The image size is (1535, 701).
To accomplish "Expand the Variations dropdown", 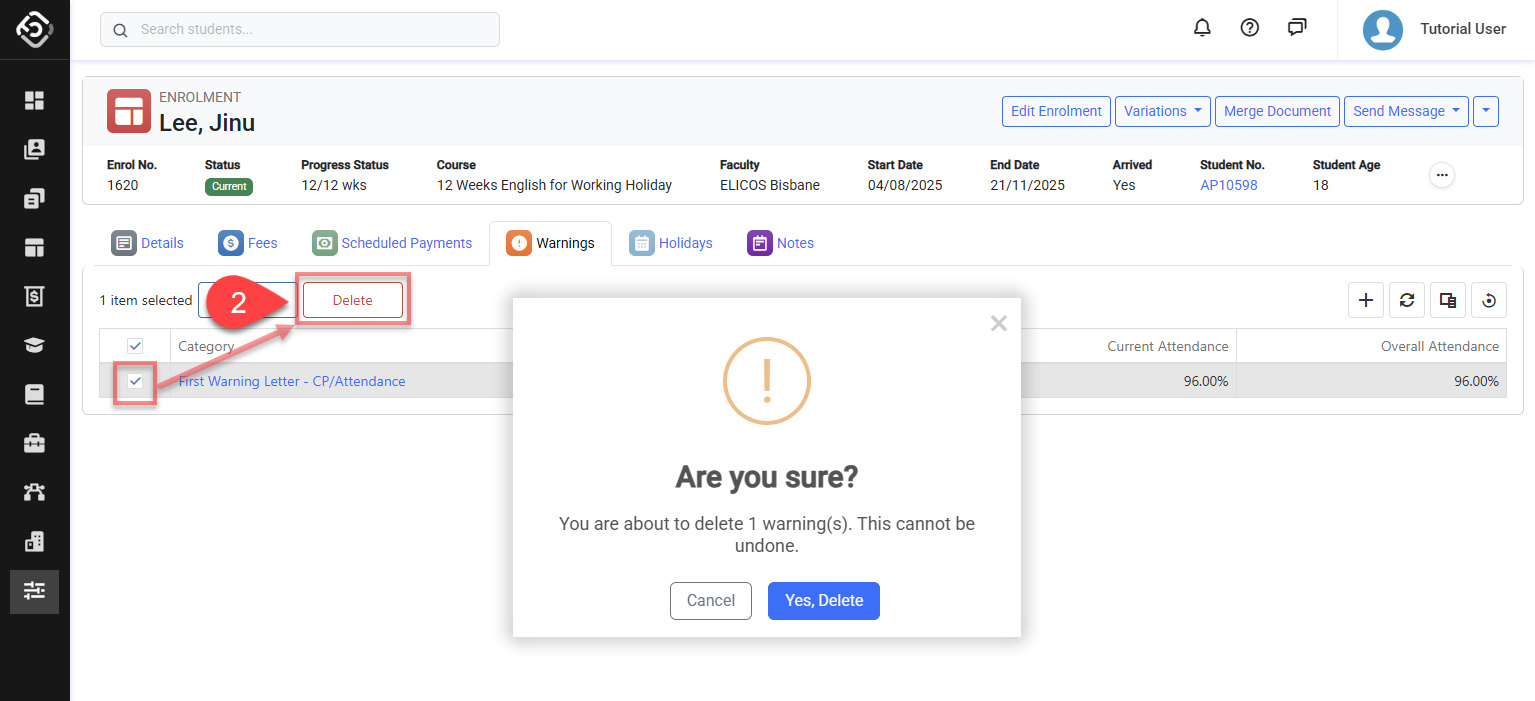I will (1162, 111).
